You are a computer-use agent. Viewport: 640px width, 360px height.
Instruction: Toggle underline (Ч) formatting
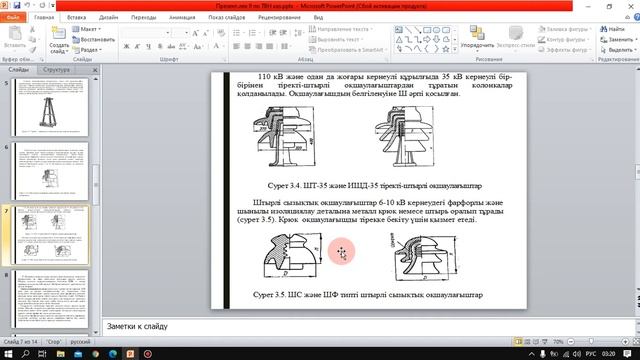point(149,47)
